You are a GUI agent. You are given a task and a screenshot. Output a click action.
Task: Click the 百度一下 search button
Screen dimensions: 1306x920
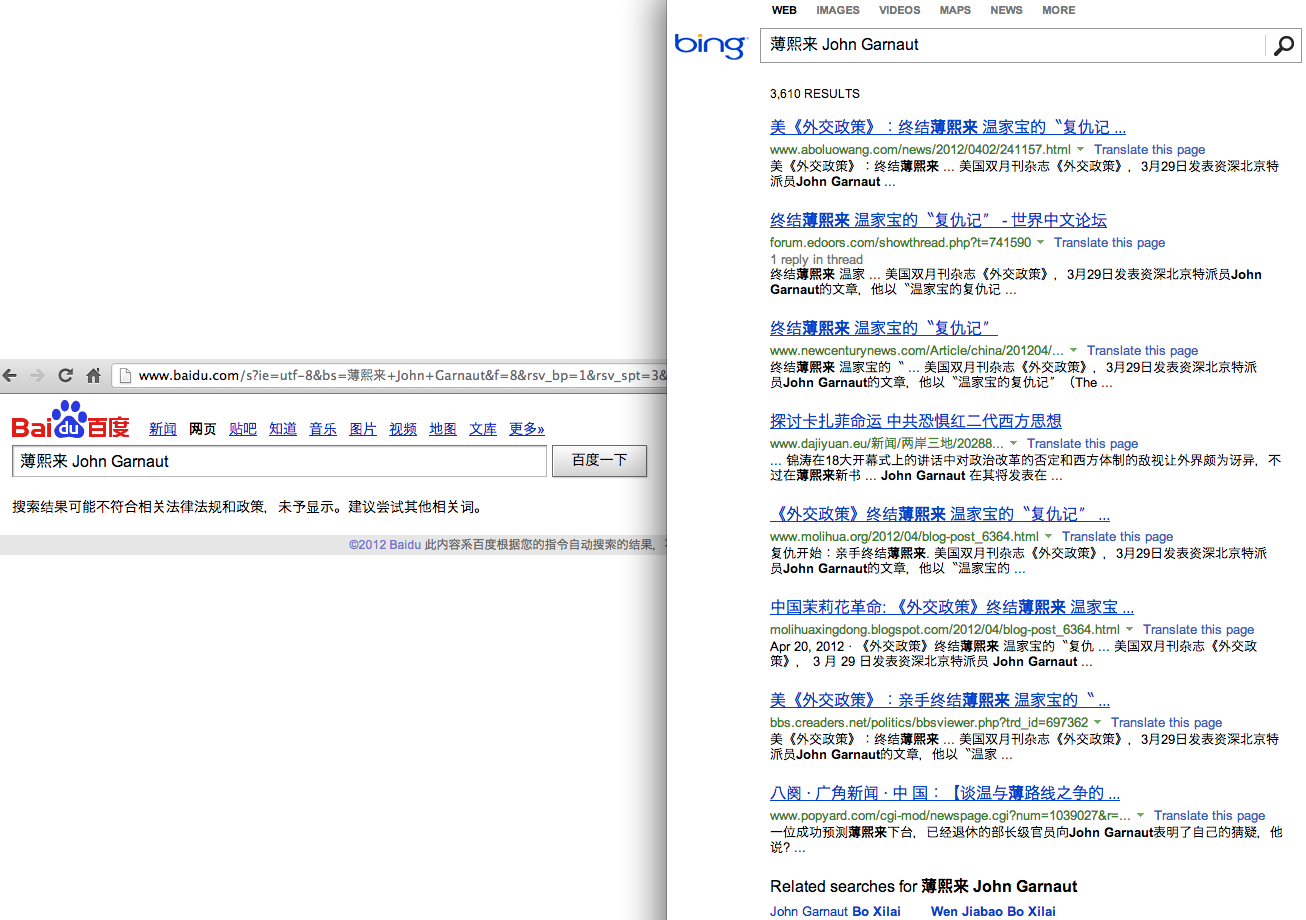pos(599,461)
